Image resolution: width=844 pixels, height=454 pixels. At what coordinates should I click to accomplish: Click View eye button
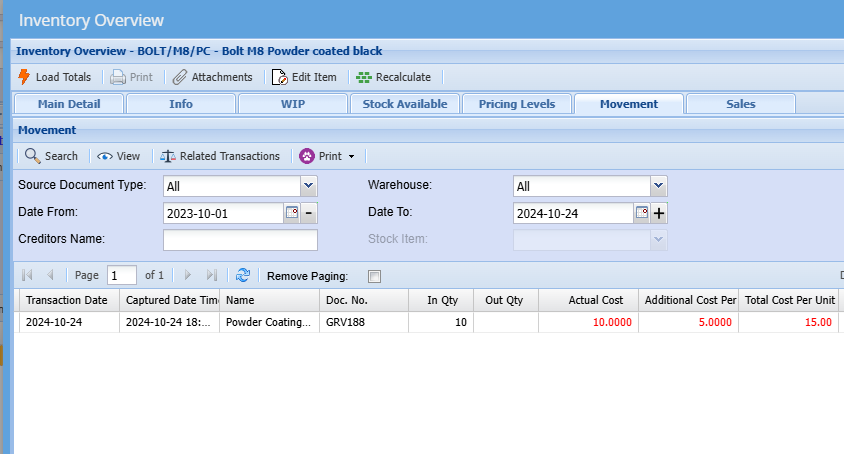[118, 156]
